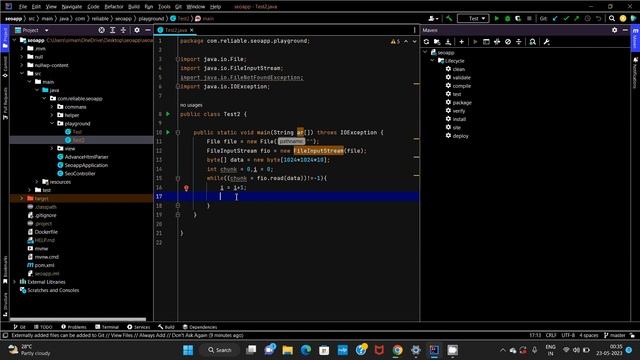Collapse all in Maven tool window
640x360 pixels.
tap(519, 42)
